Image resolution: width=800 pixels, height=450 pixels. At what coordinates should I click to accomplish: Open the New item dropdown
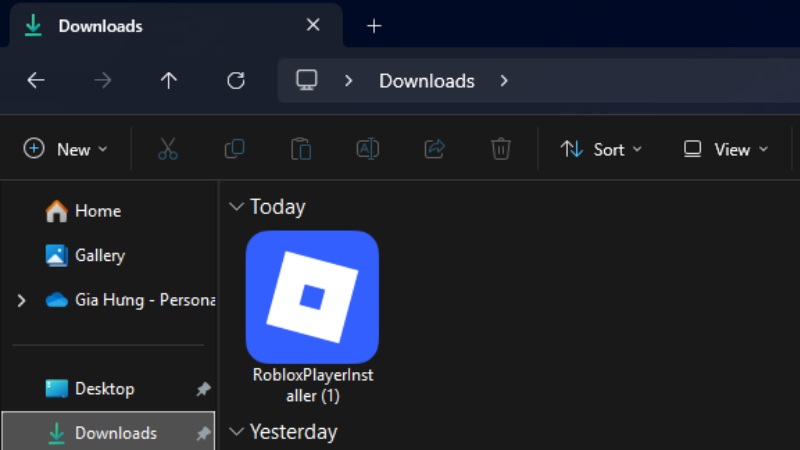[65, 149]
